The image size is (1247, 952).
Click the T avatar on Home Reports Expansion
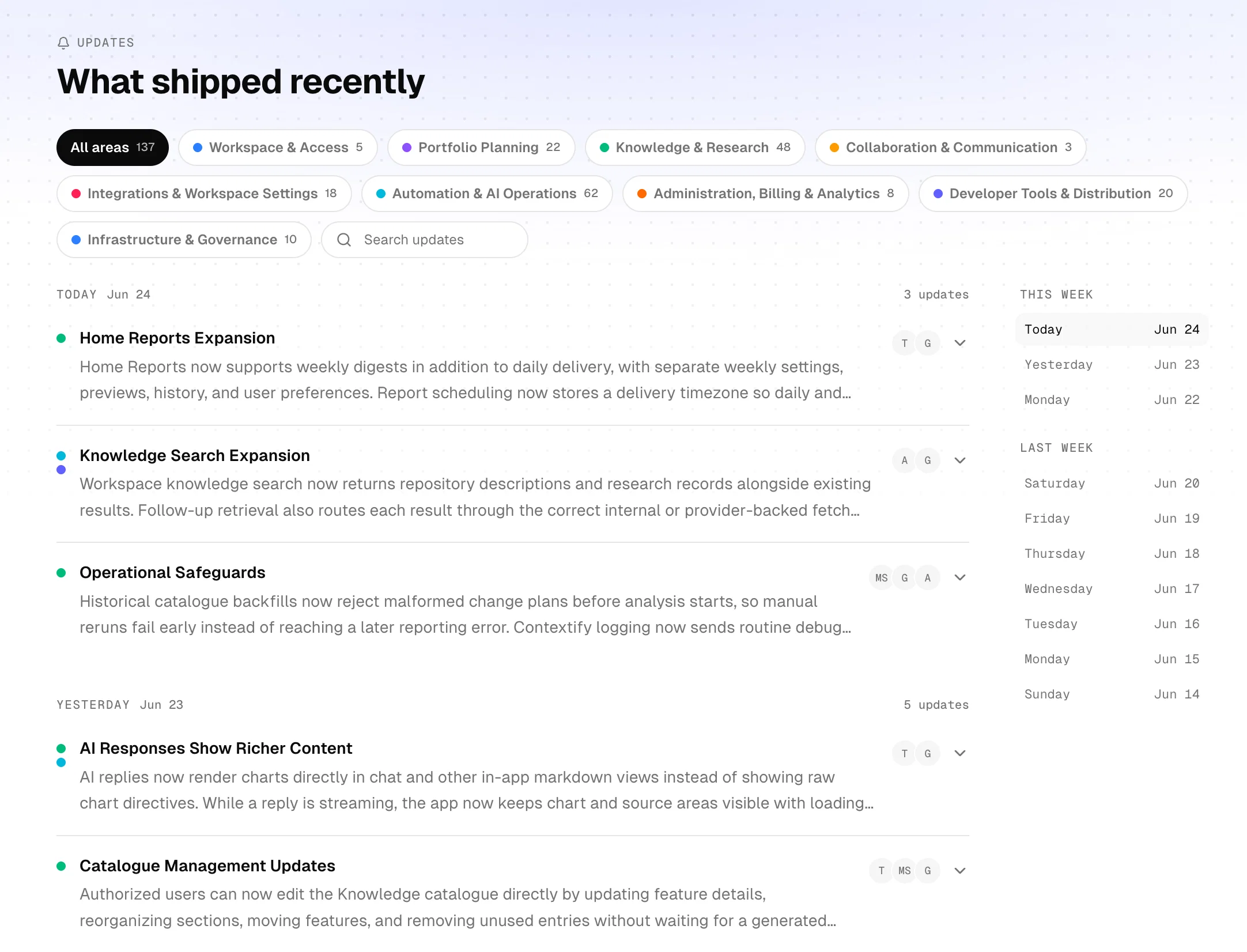tap(904, 343)
